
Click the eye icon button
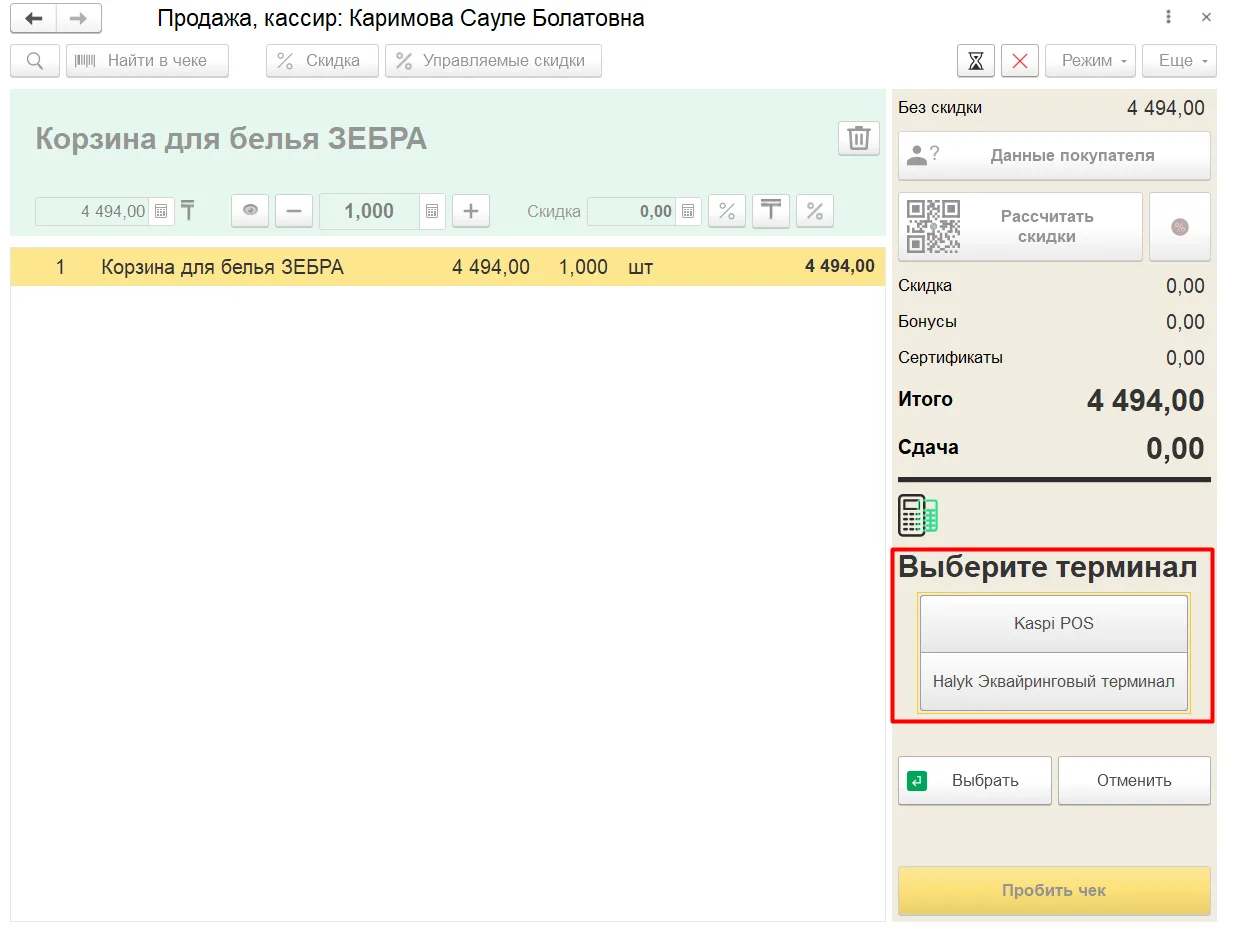click(x=250, y=211)
